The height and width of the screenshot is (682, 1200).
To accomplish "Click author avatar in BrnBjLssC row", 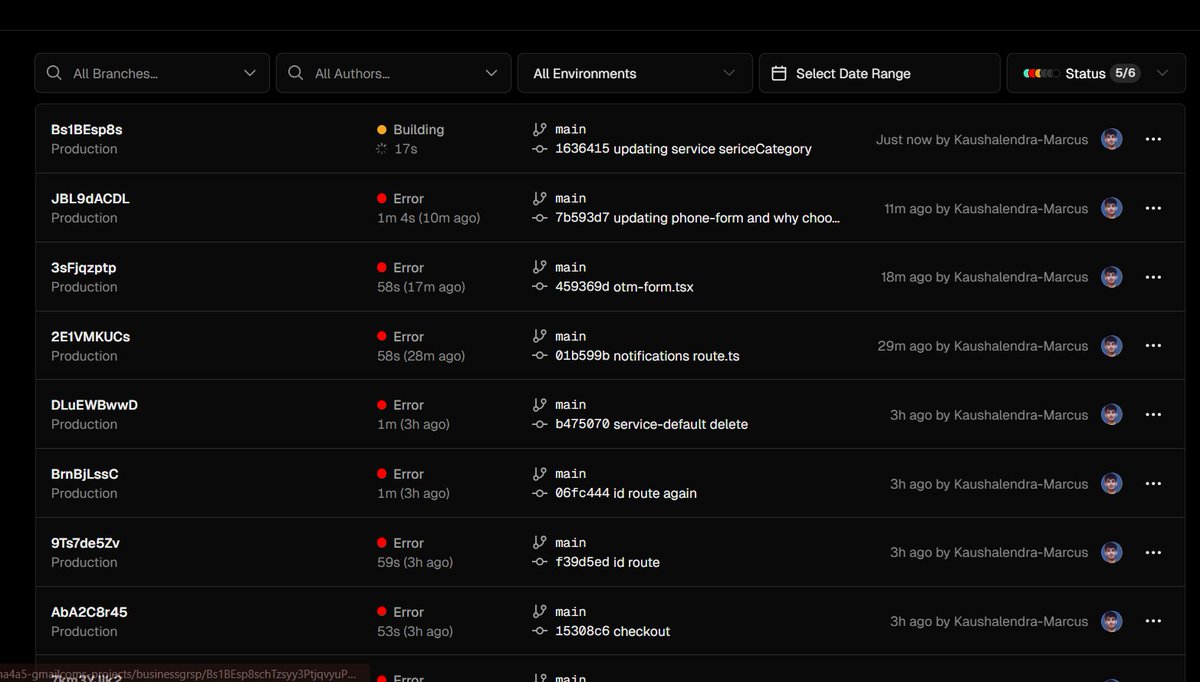I will click(x=1111, y=483).
